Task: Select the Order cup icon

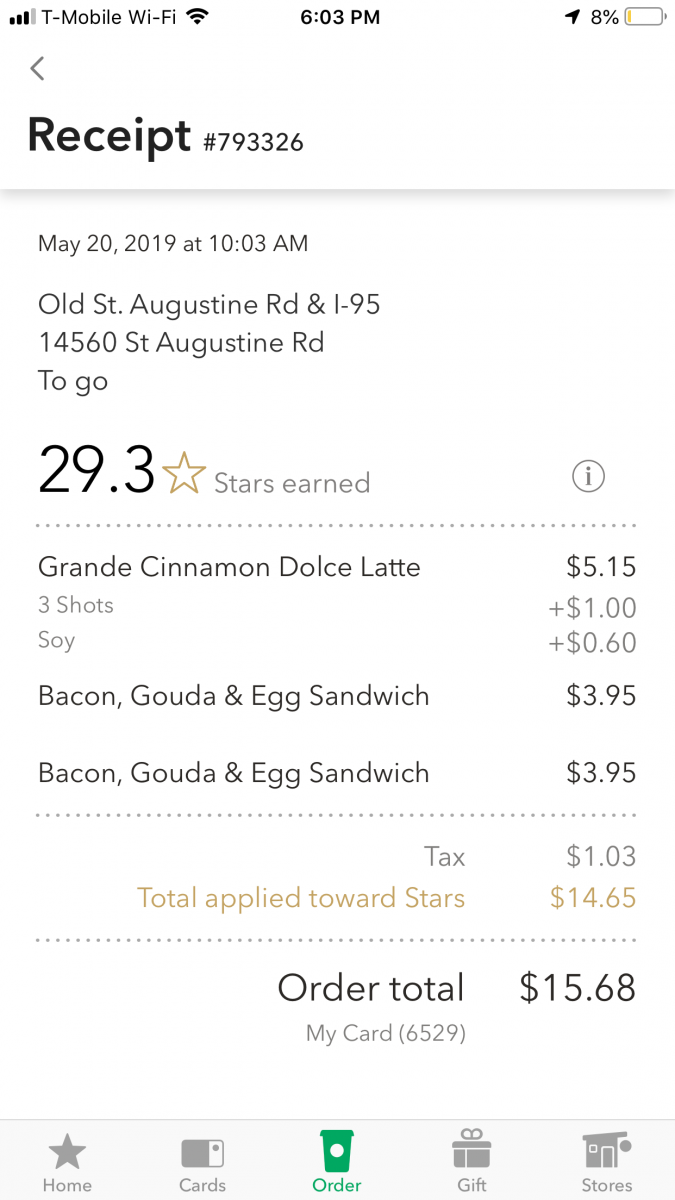Action: [337, 1152]
